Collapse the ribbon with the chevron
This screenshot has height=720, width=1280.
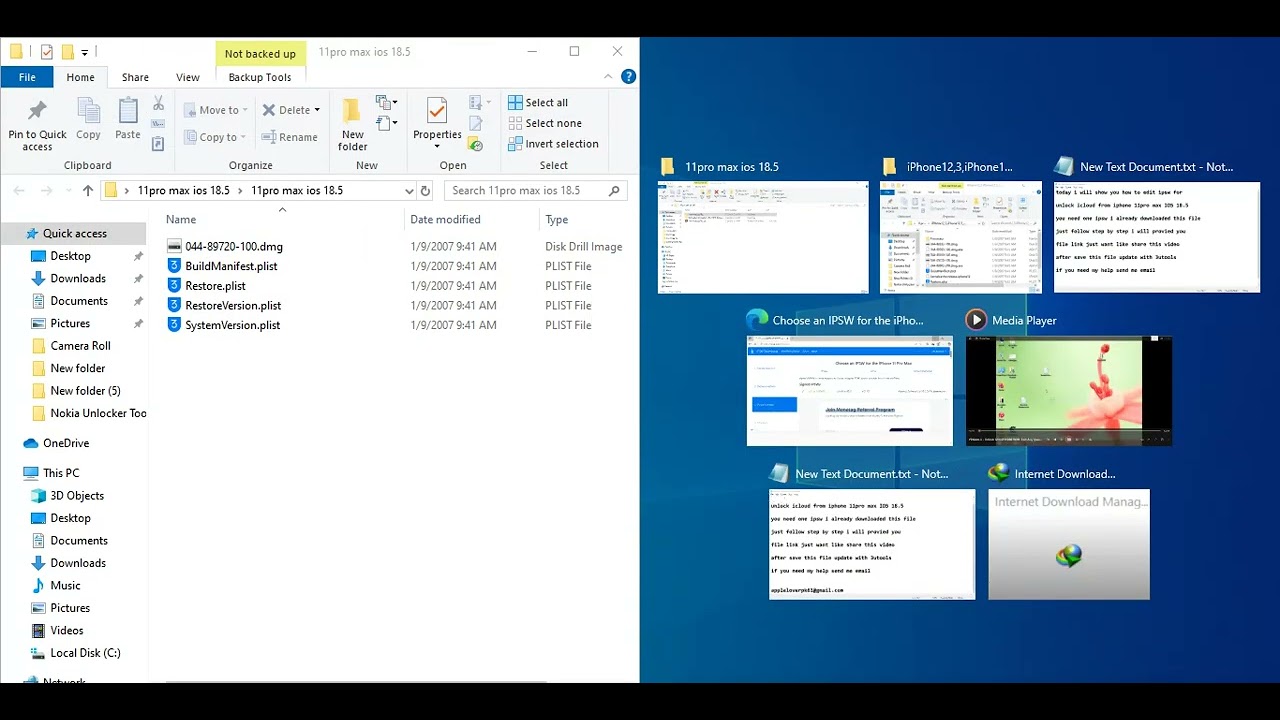click(608, 77)
